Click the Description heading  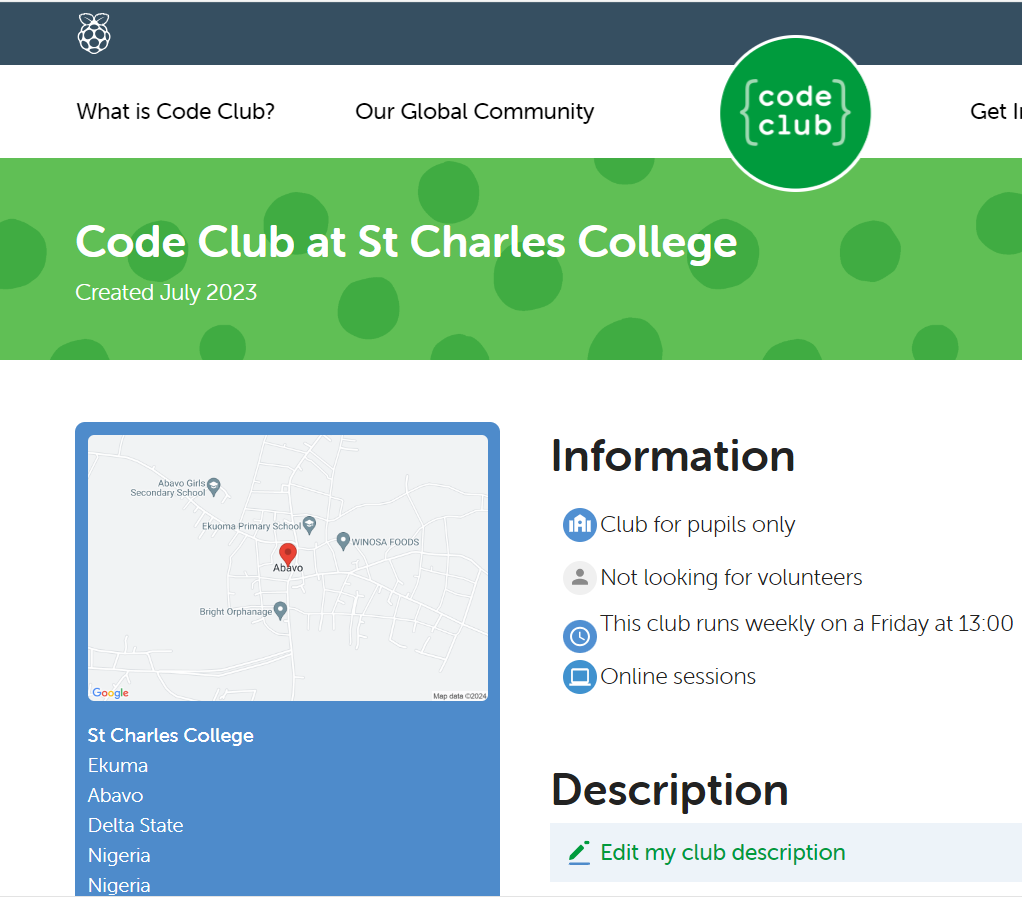coord(669,789)
